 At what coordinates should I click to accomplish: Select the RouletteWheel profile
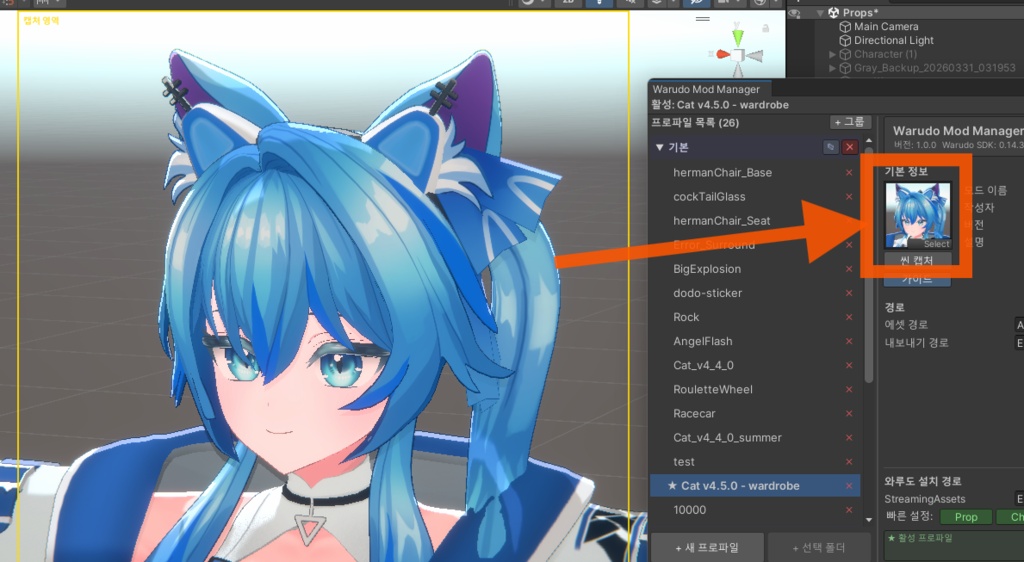(x=754, y=390)
